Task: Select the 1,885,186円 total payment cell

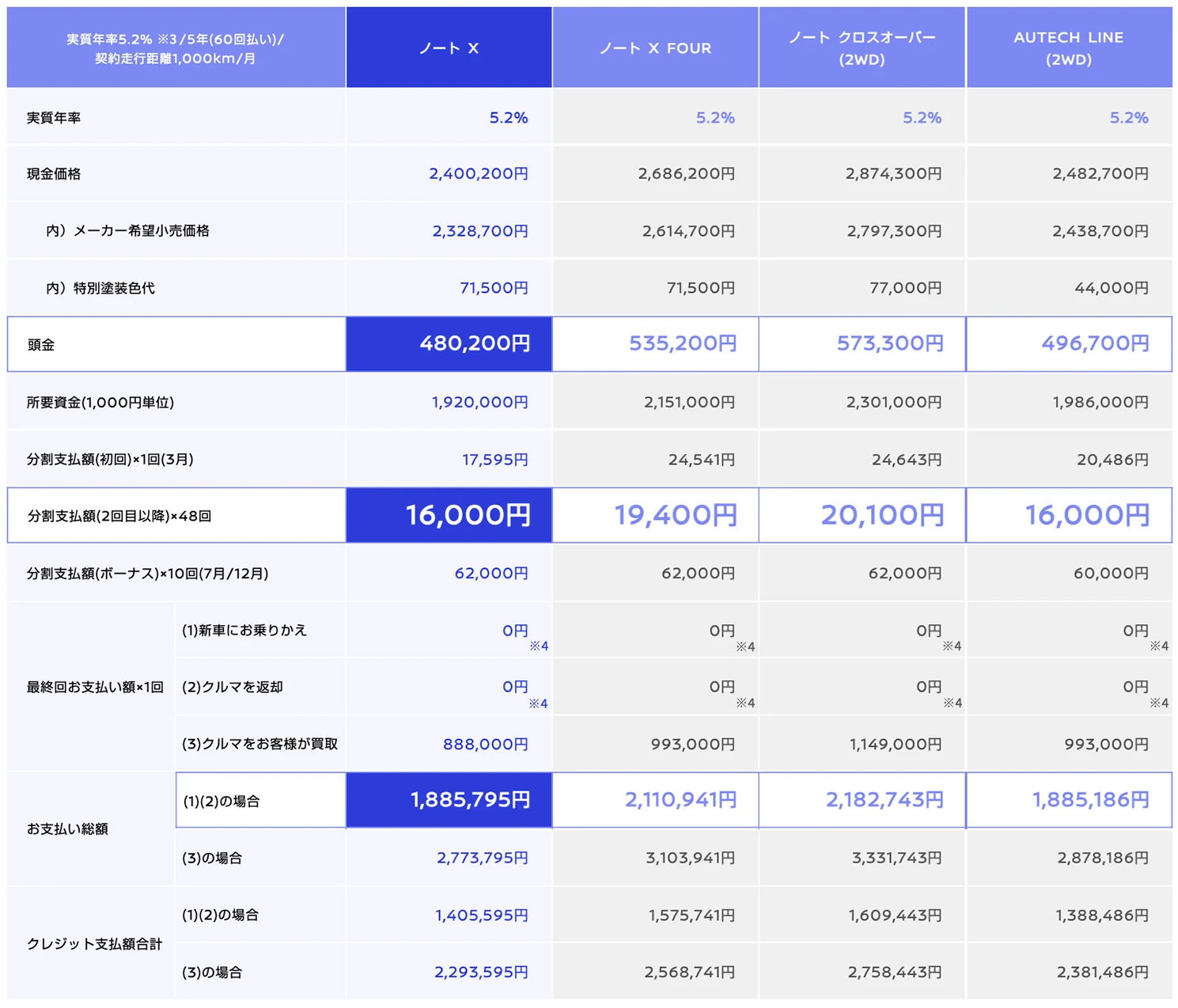Action: pos(1068,800)
